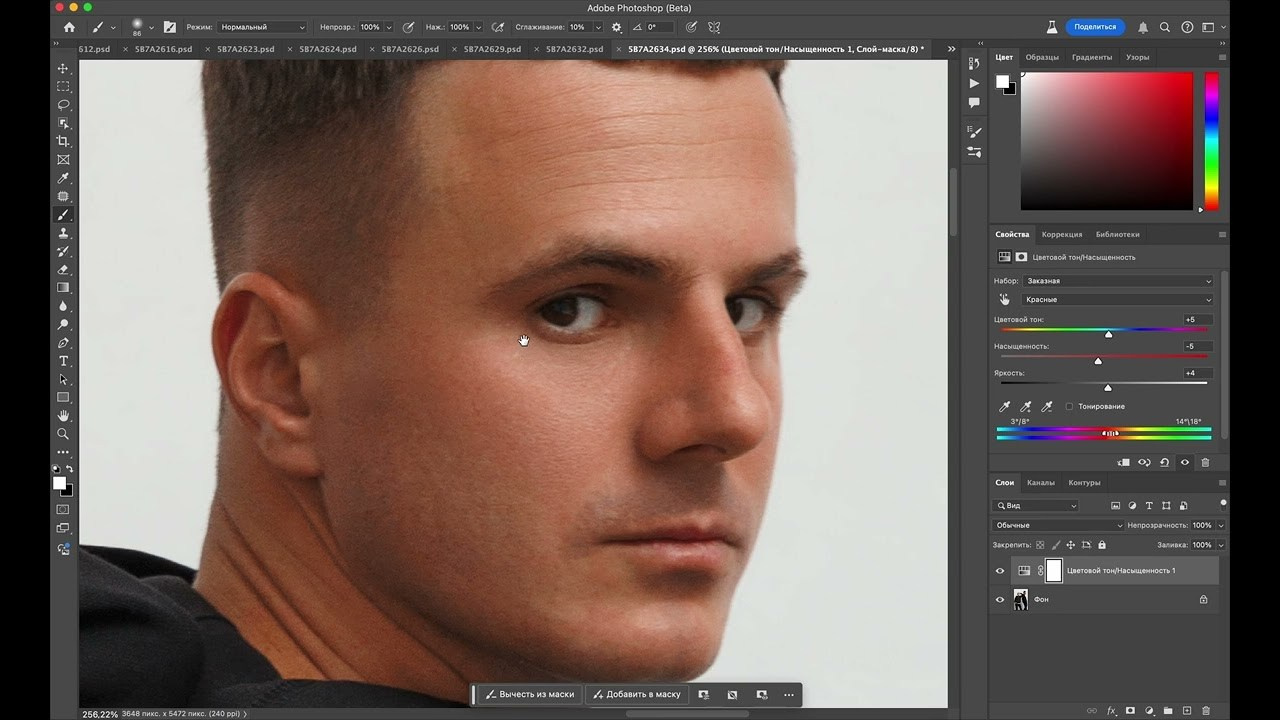The width and height of the screenshot is (1280, 720).
Task: Select the Horizontal Type tool
Action: pos(63,361)
